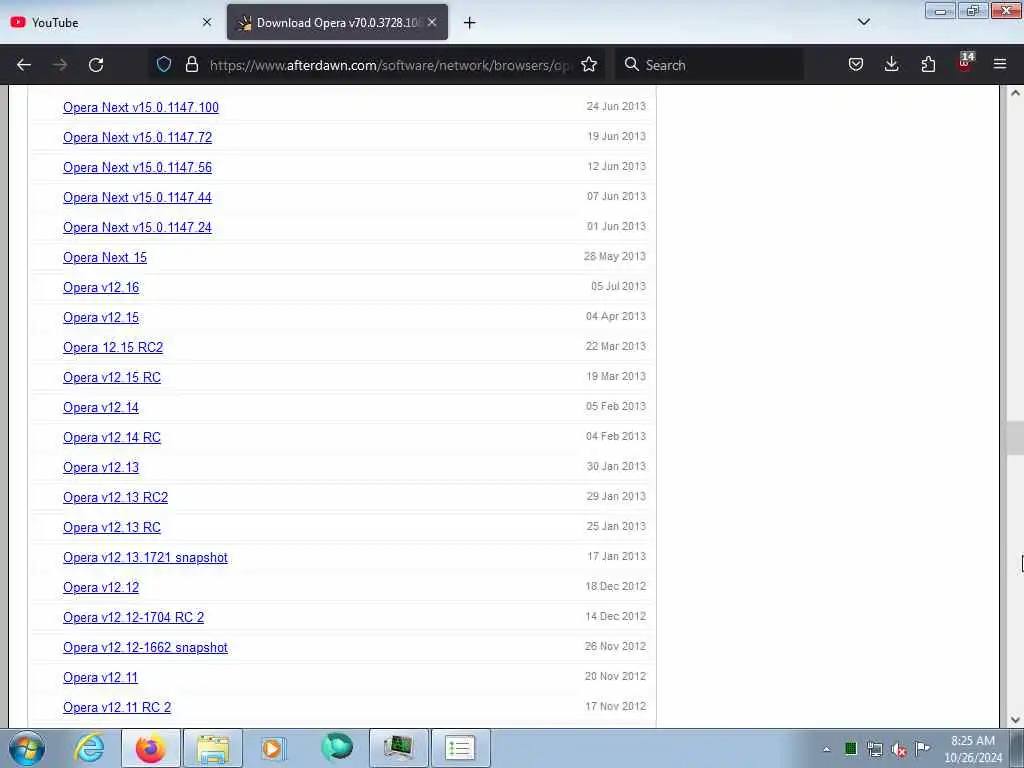1024x768 pixels.
Task: Bookmark this page with the star
Action: pyautogui.click(x=589, y=64)
